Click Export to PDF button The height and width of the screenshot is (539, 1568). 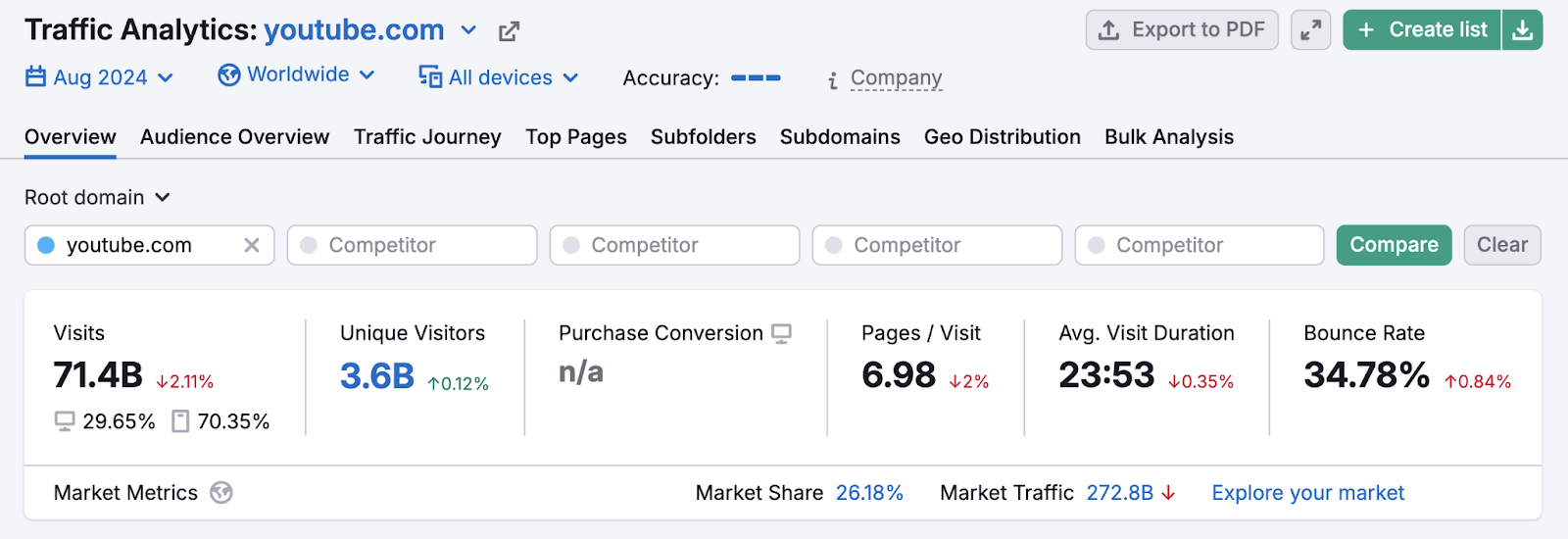(x=1182, y=30)
